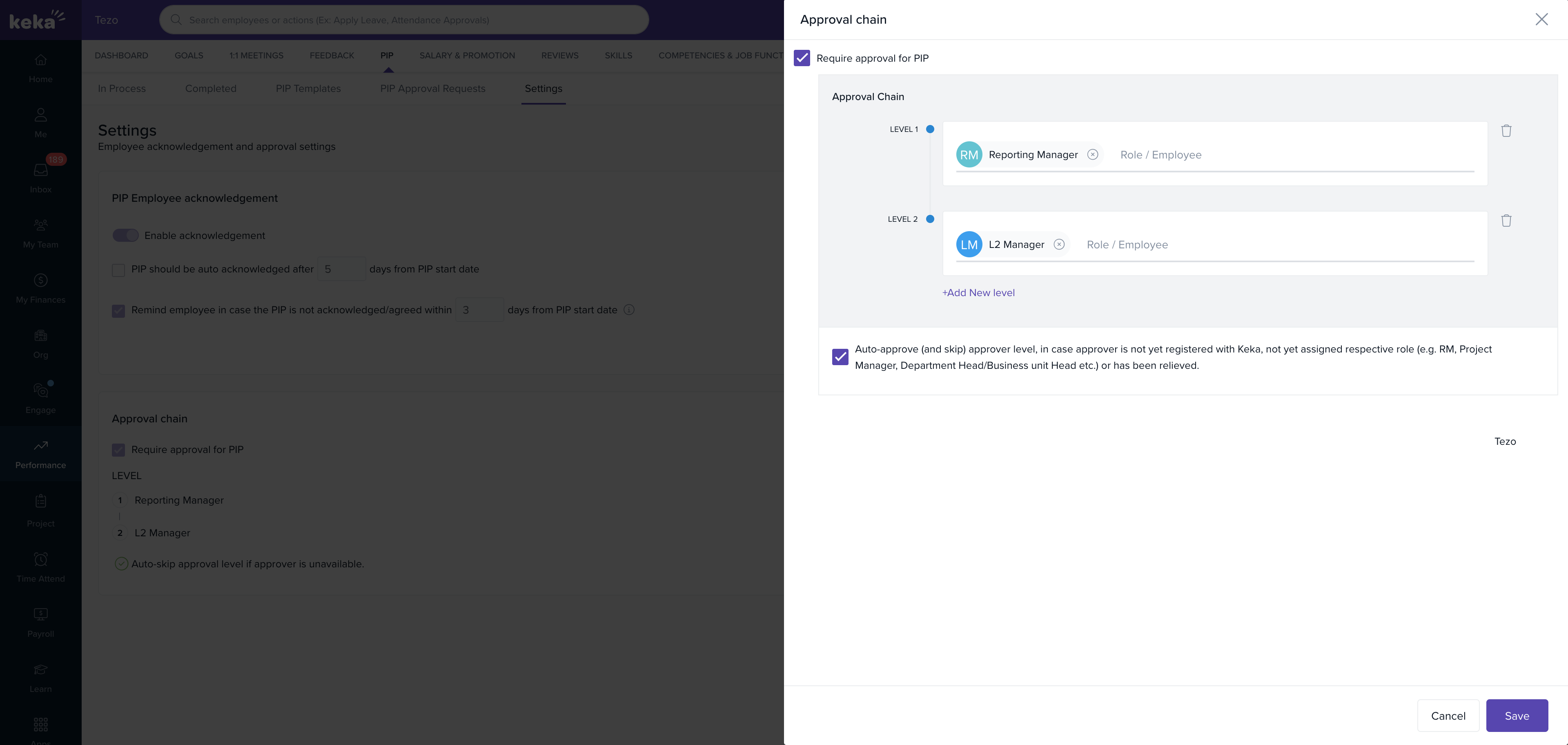Viewport: 1568px width, 745px height.
Task: Delete the Level 1 approval row
Action: coord(1506,131)
